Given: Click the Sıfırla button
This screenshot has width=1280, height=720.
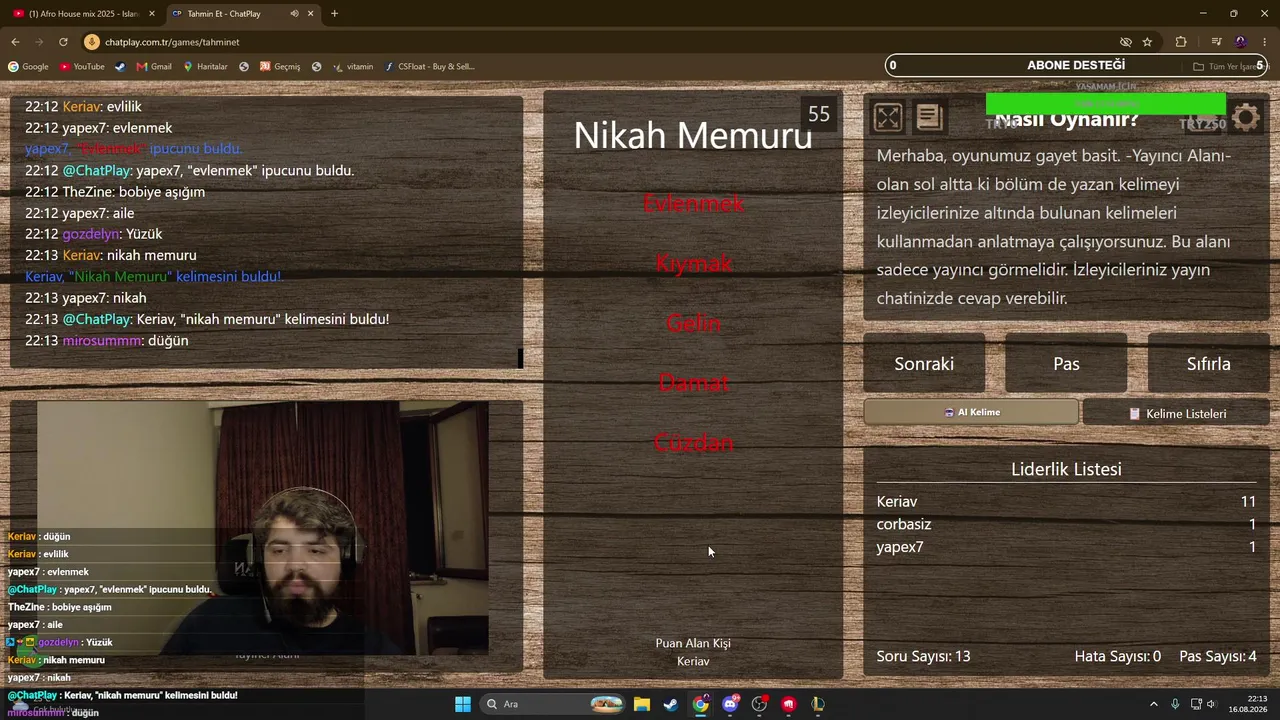Looking at the screenshot, I should [x=1208, y=364].
